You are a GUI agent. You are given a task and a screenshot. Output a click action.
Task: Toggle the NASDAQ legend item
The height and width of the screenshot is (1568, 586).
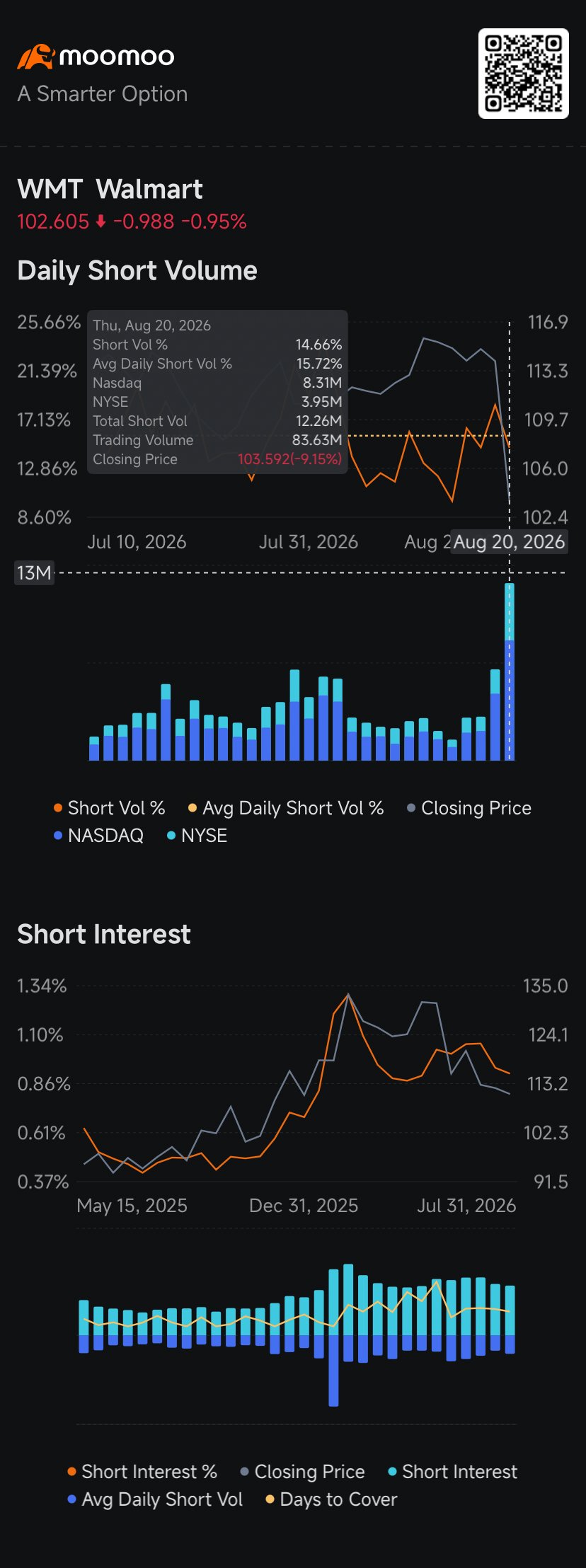coord(99,836)
